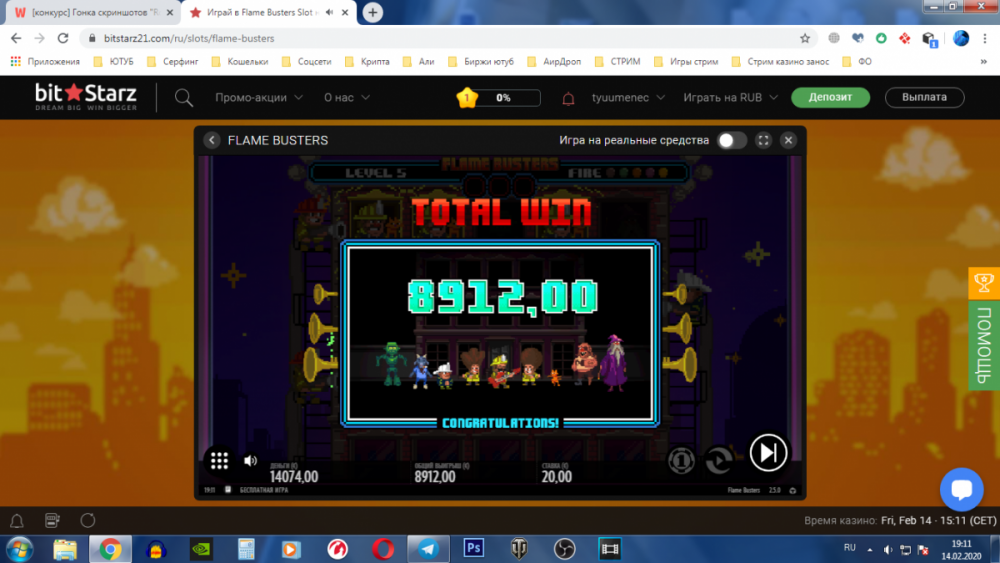Open the Серфинг bookmarks folder
The height and width of the screenshot is (563, 1000).
[172, 61]
